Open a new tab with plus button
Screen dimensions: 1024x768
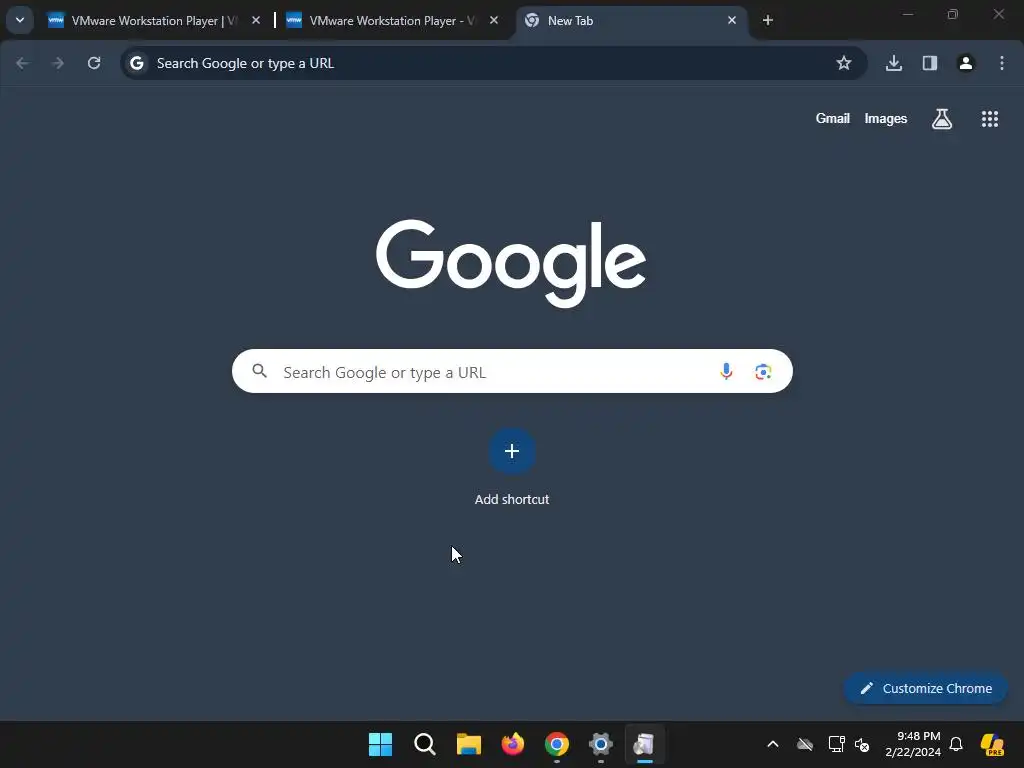point(768,20)
